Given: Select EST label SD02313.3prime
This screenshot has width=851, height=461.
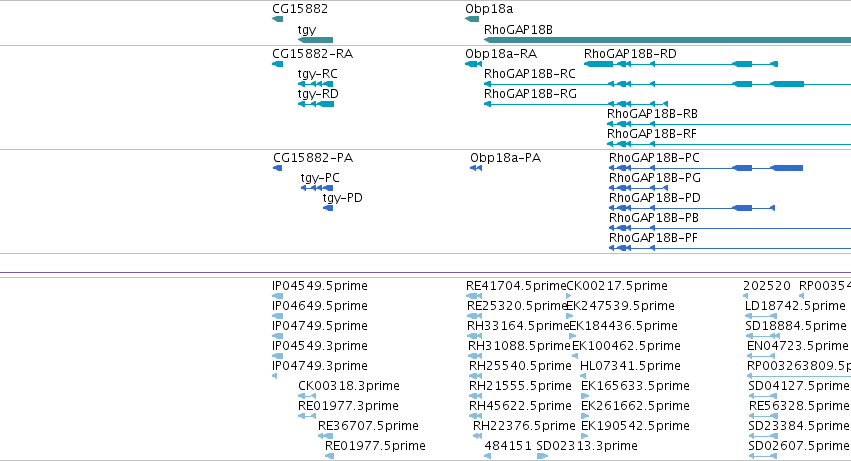Looking at the screenshot, I should [x=587, y=447].
